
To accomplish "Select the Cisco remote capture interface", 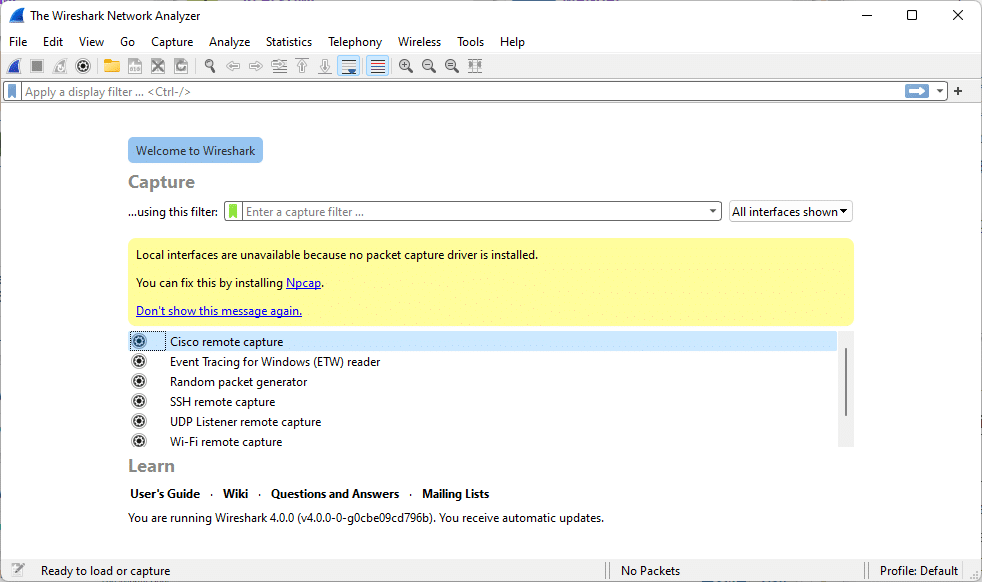I will pos(226,341).
